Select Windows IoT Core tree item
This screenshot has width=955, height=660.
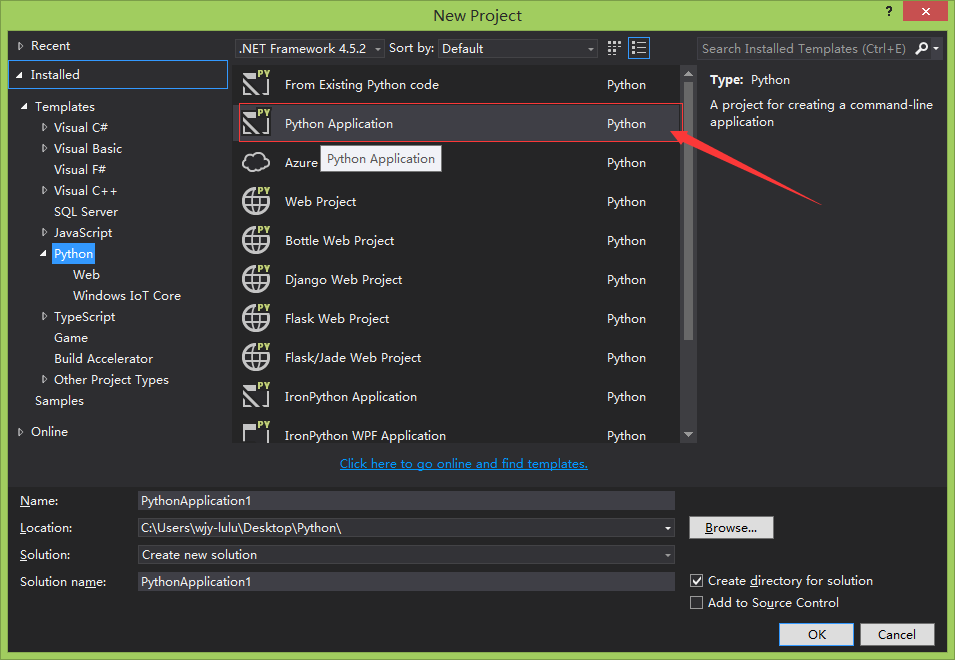point(127,295)
